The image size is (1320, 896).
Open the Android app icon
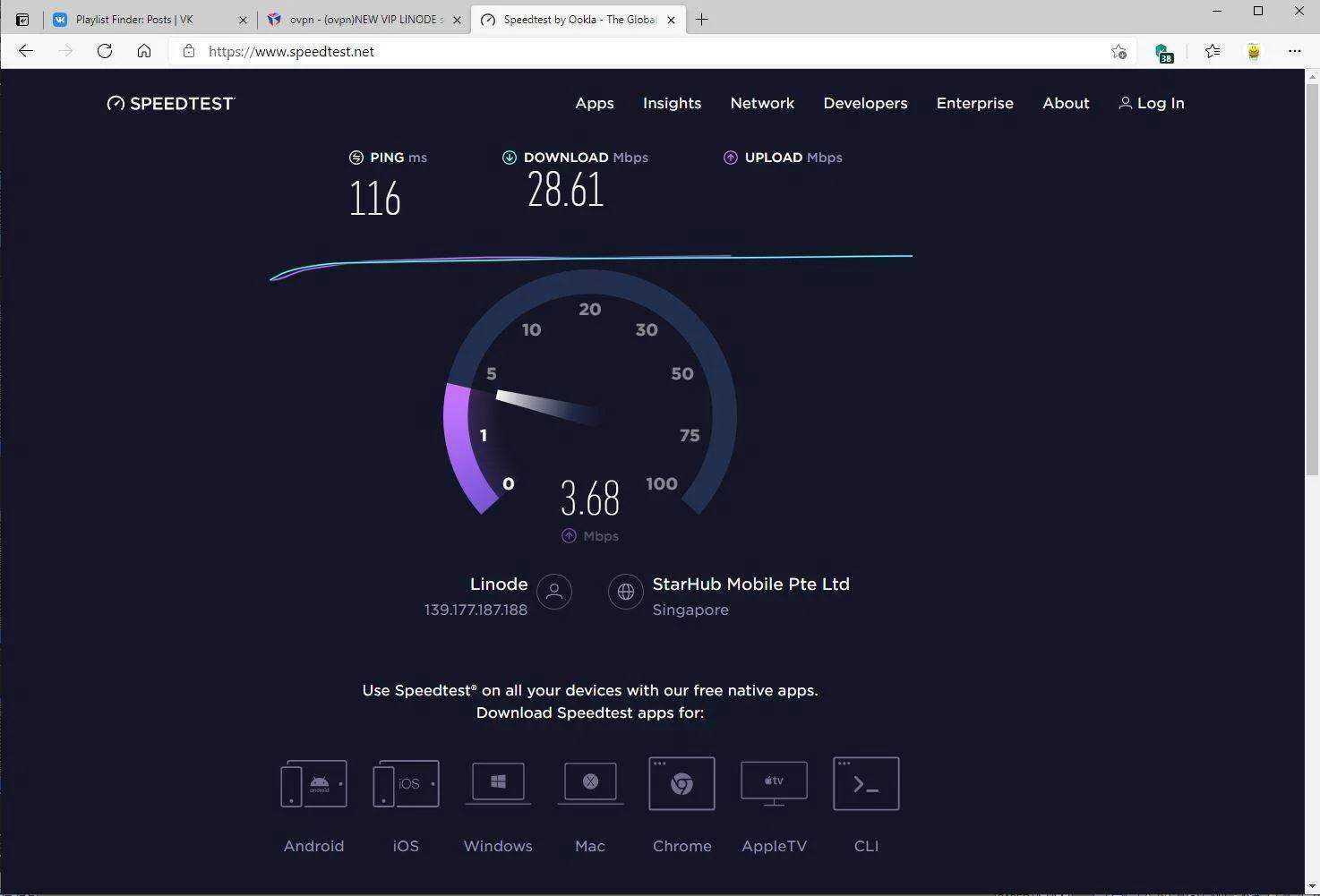313,784
